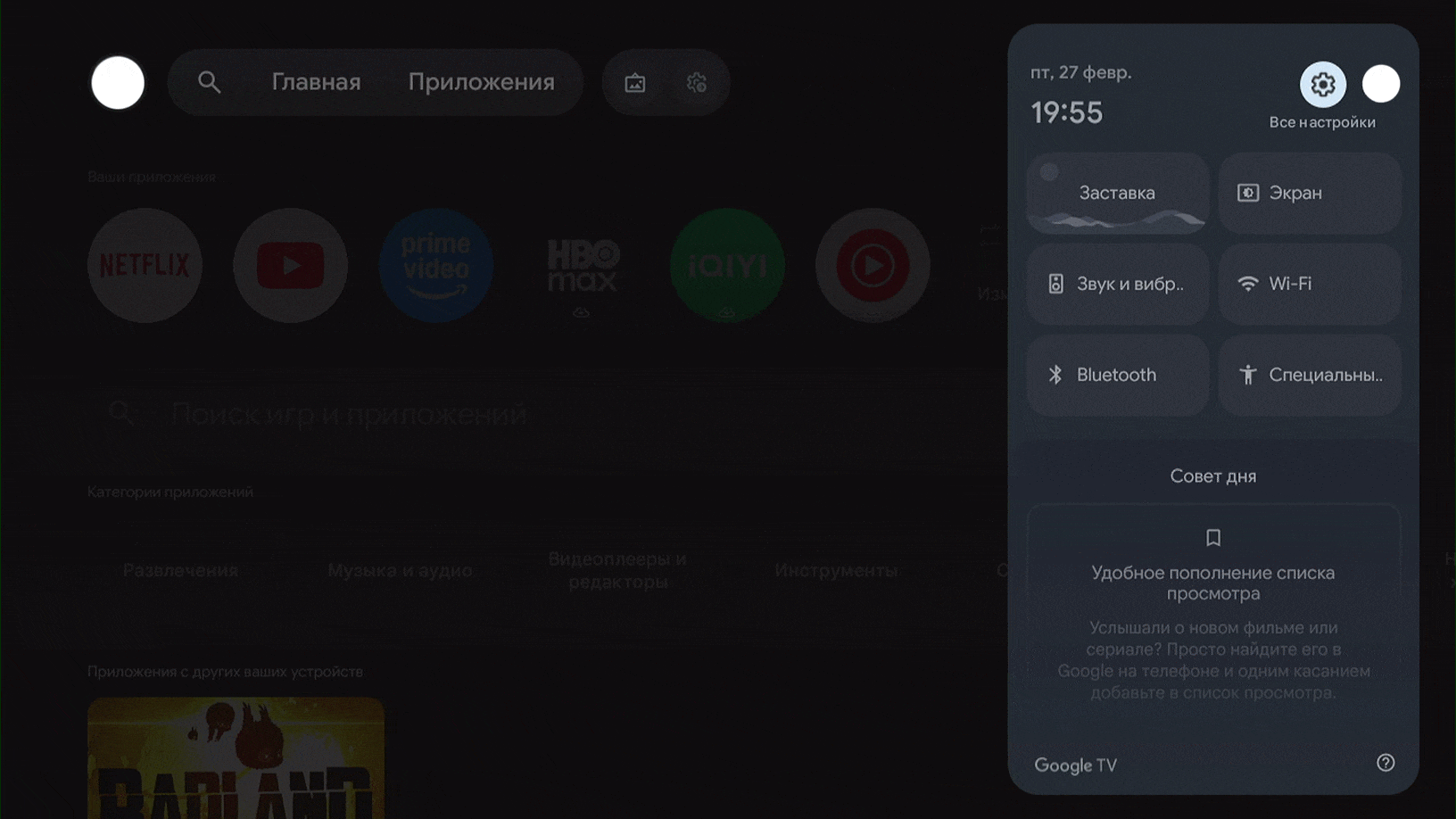
Task: Start the Заставка screensaver tile
Action: [1117, 193]
